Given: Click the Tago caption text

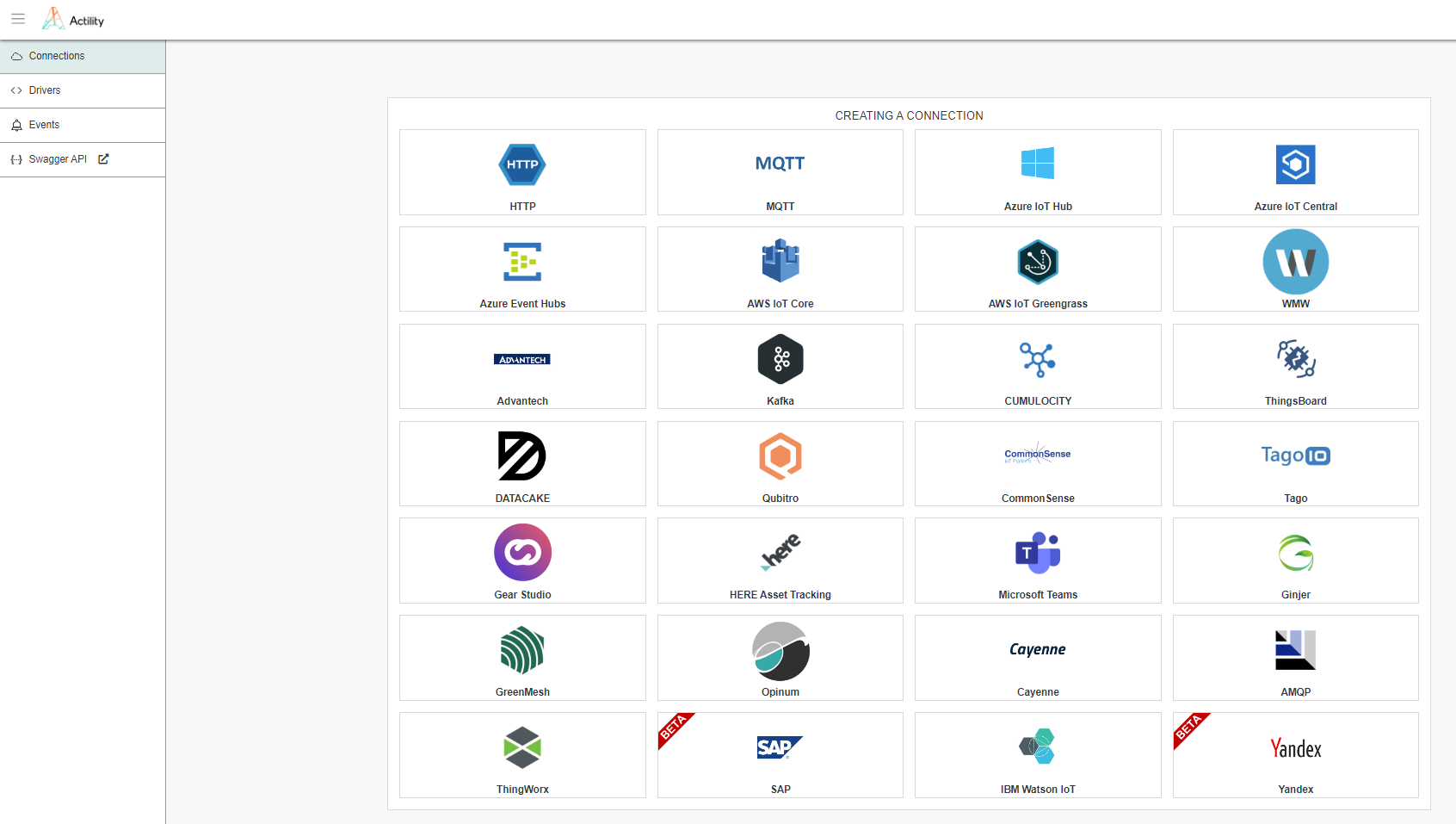Looking at the screenshot, I should click(1296, 499).
